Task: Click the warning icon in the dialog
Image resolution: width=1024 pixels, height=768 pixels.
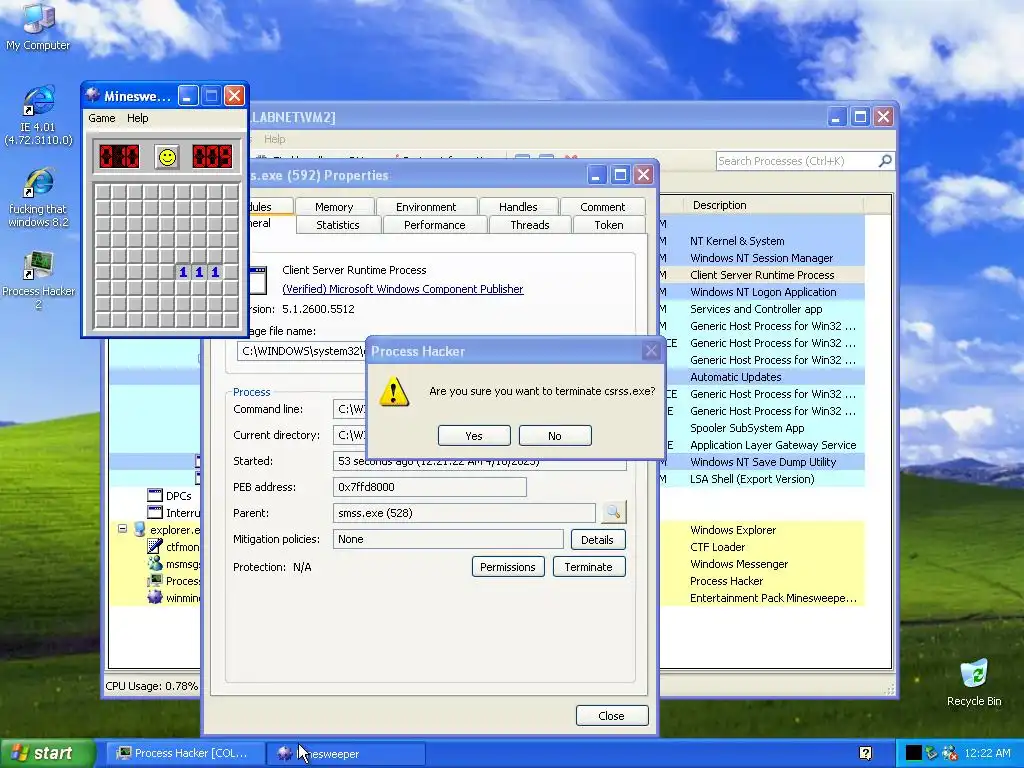Action: pyautogui.click(x=394, y=391)
